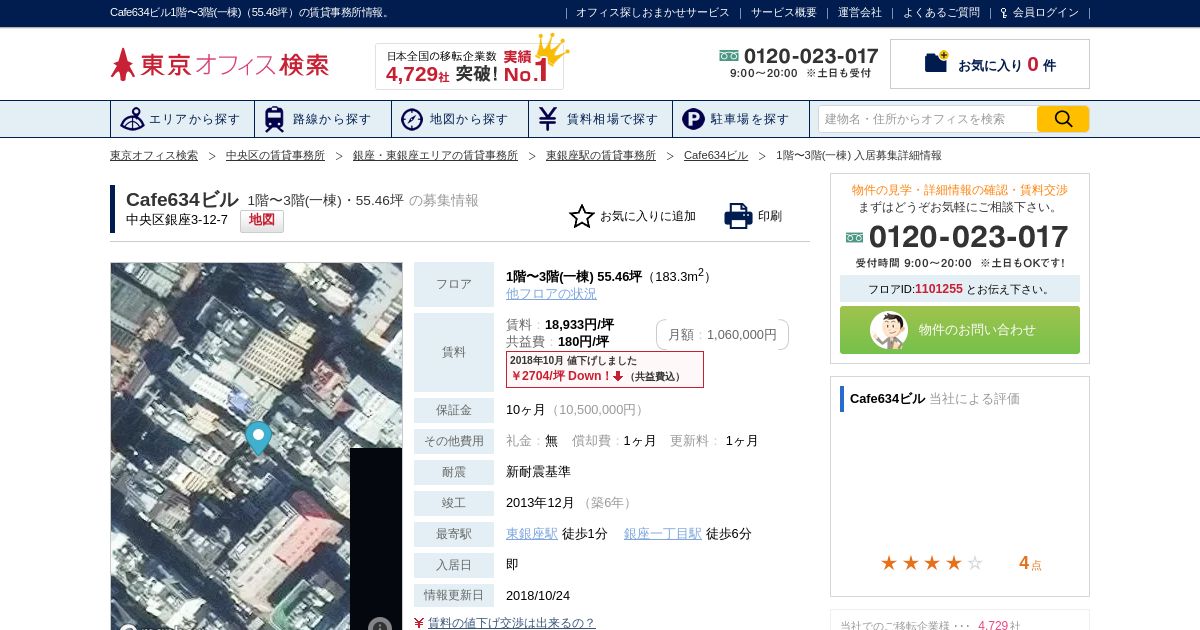Click 印刷 label
The image size is (1200, 630).
(770, 216)
